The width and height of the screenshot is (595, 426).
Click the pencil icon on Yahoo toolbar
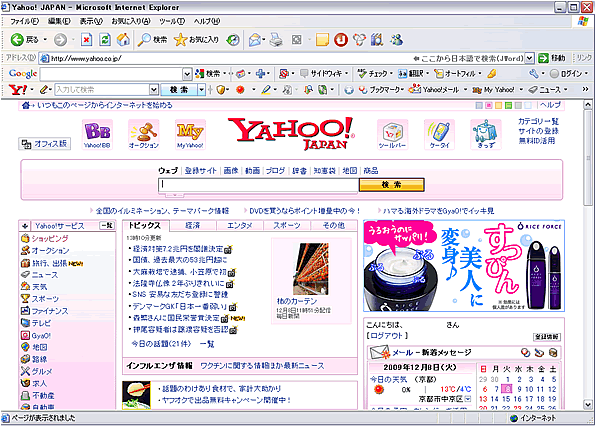click(44, 90)
